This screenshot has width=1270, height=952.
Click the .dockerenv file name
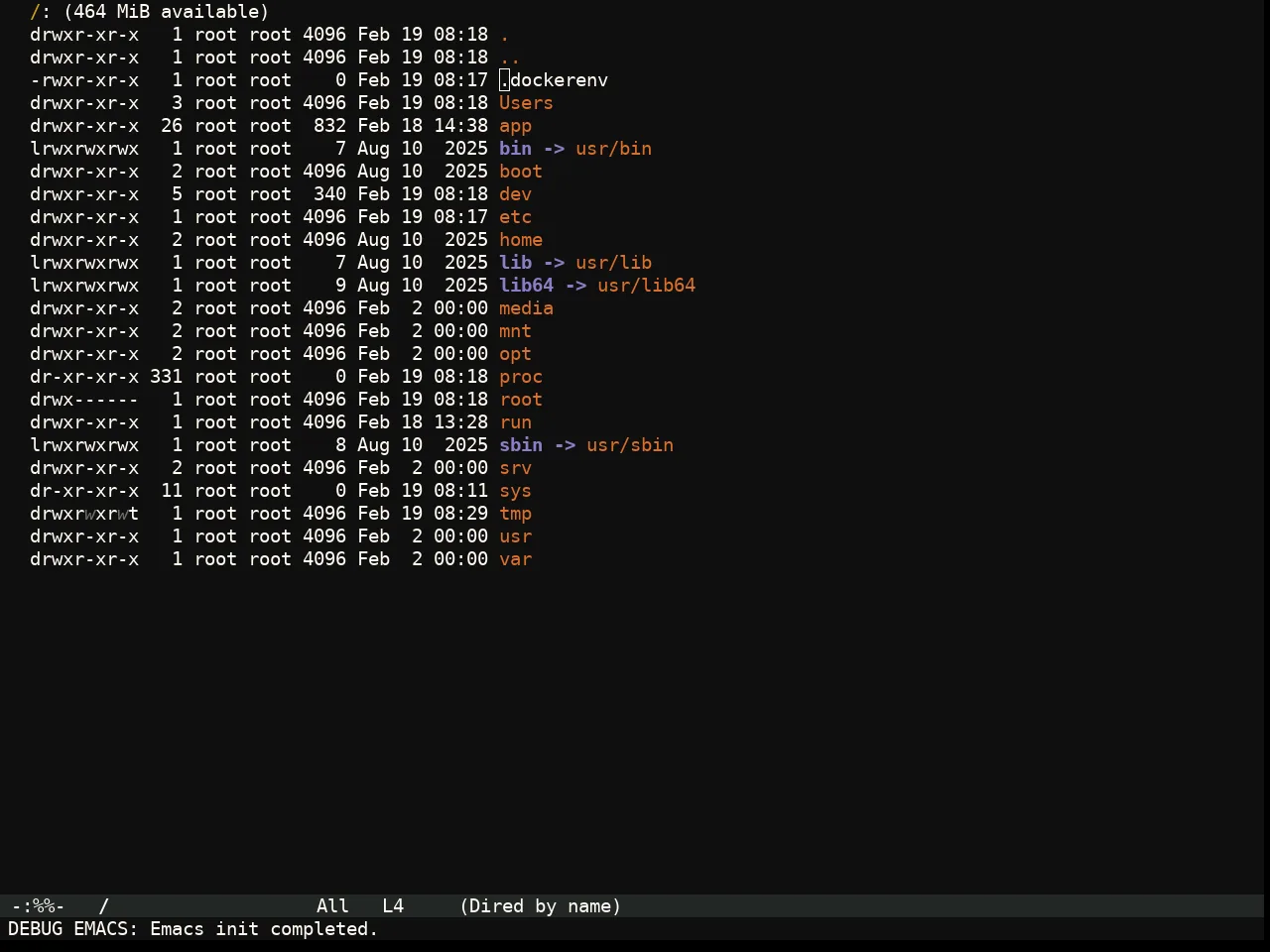point(554,80)
